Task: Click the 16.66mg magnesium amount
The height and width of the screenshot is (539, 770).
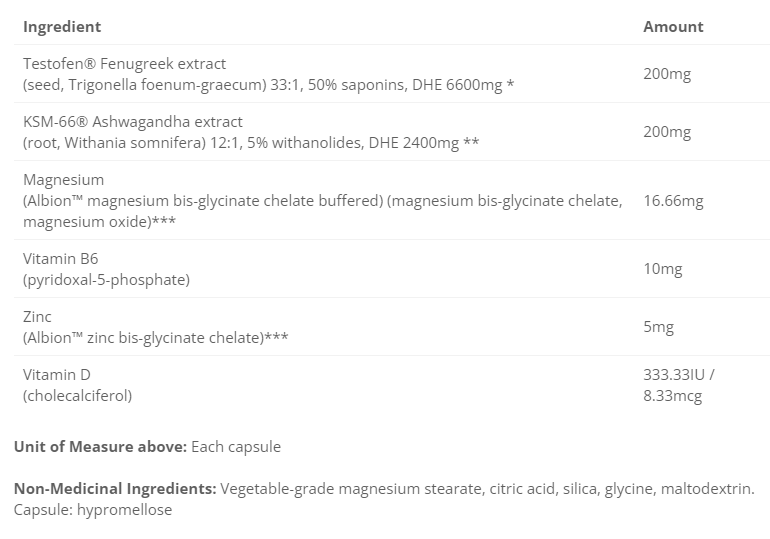Action: pyautogui.click(x=673, y=201)
